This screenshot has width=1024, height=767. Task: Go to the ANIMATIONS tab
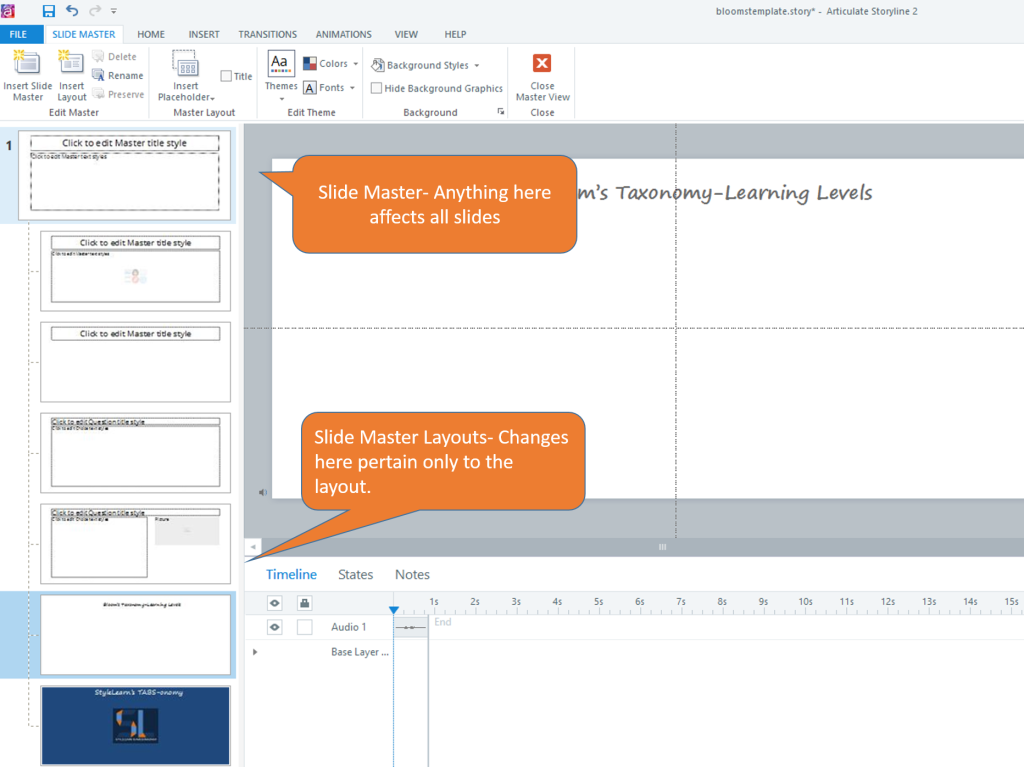344,34
